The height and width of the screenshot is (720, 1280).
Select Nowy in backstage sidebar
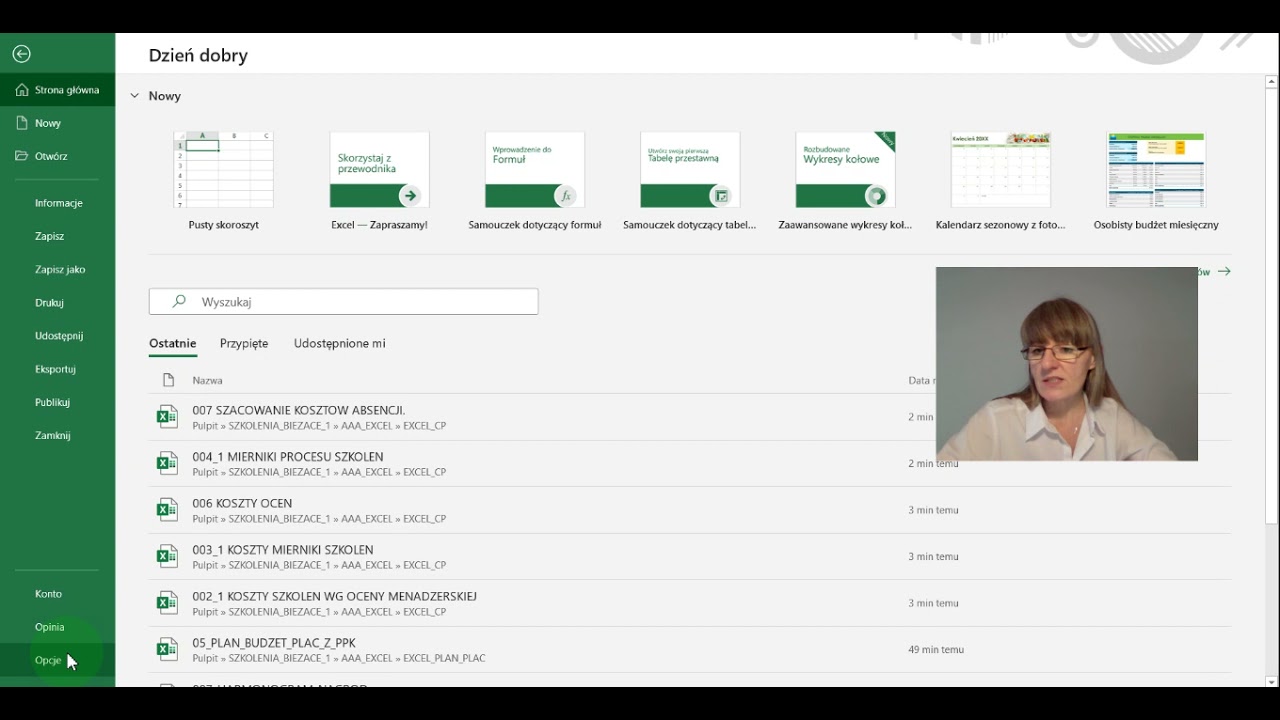pos(58,123)
